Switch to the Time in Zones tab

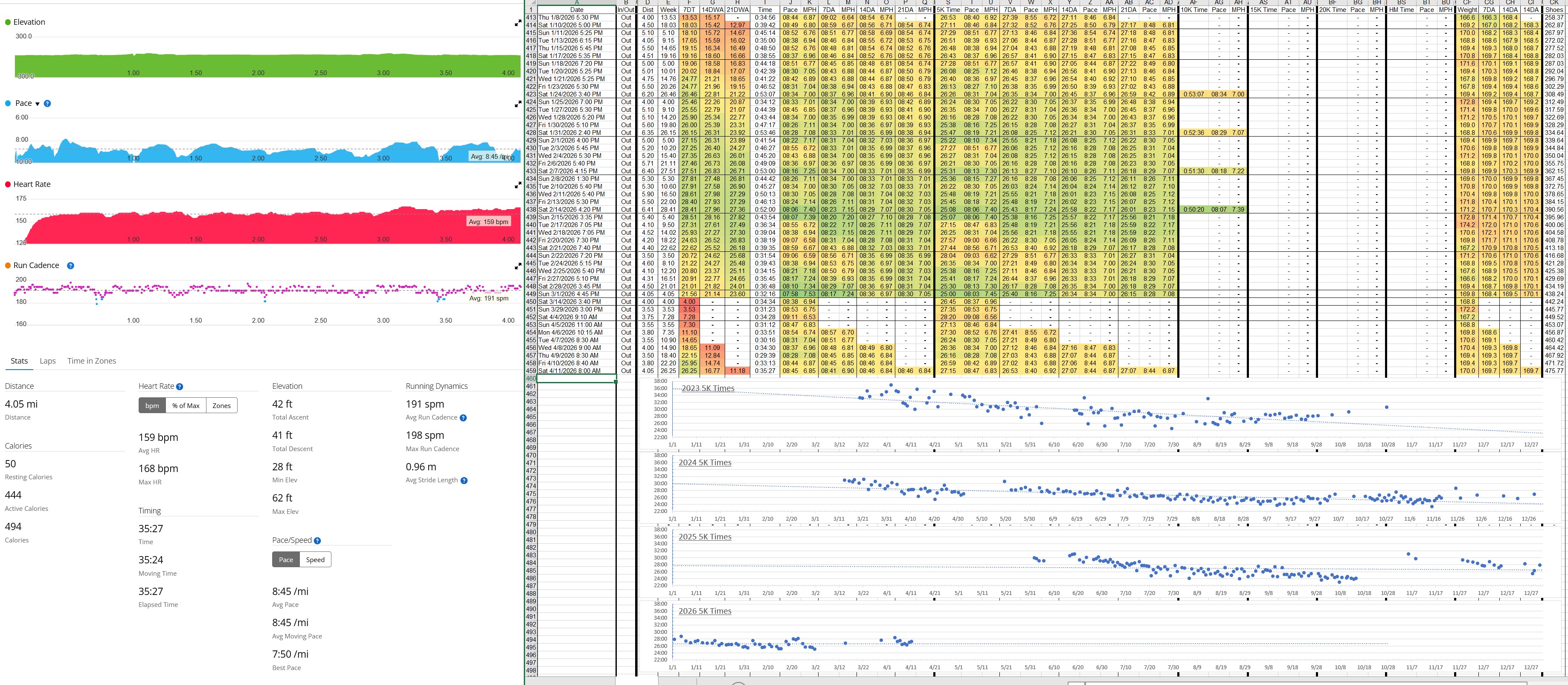[x=91, y=361]
